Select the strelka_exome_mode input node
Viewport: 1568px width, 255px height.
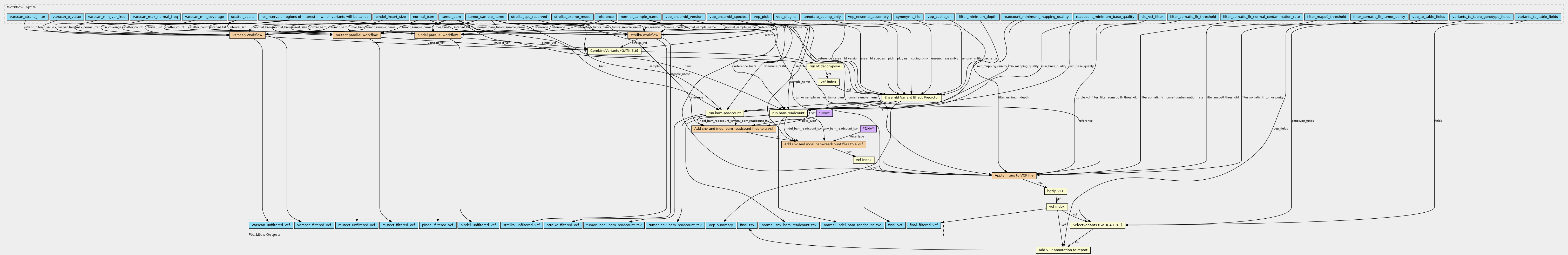click(572, 17)
